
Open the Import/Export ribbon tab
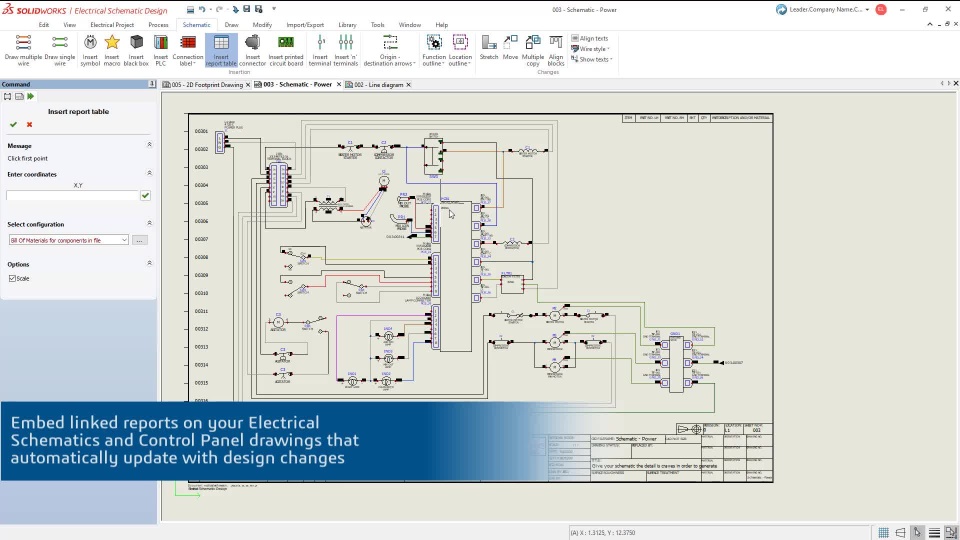coord(305,25)
